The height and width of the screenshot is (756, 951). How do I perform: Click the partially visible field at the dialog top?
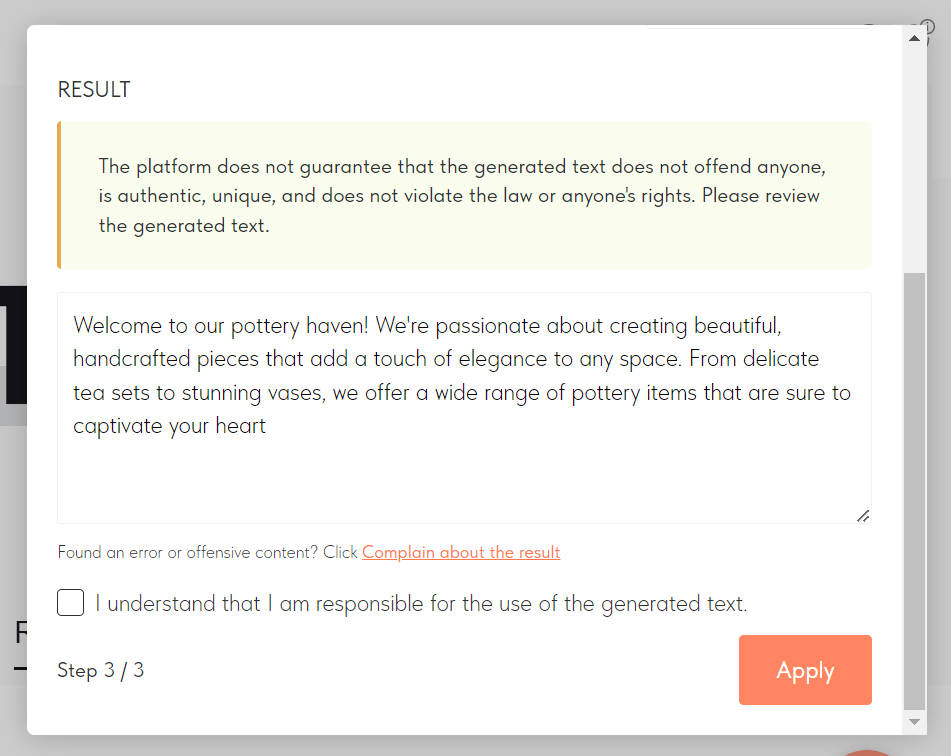tap(758, 27)
